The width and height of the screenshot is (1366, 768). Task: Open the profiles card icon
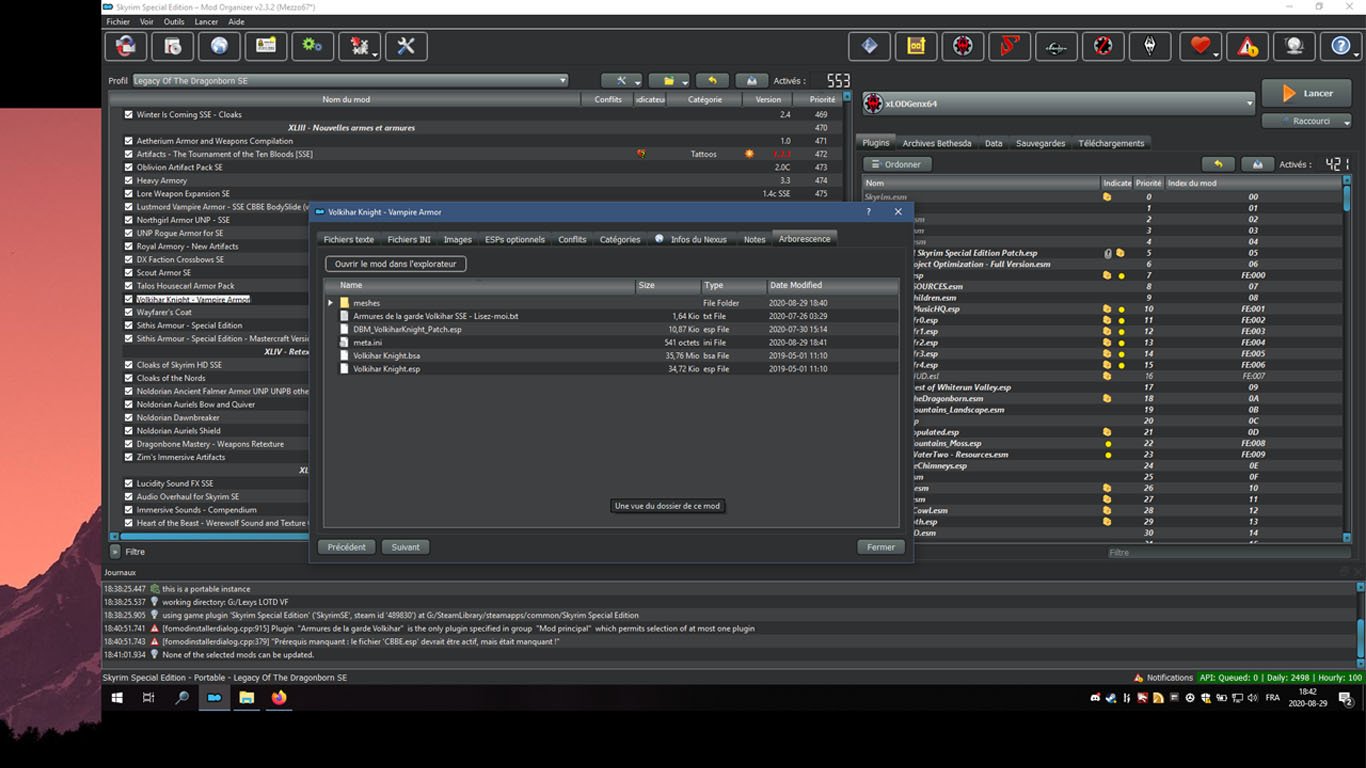[x=266, y=46]
